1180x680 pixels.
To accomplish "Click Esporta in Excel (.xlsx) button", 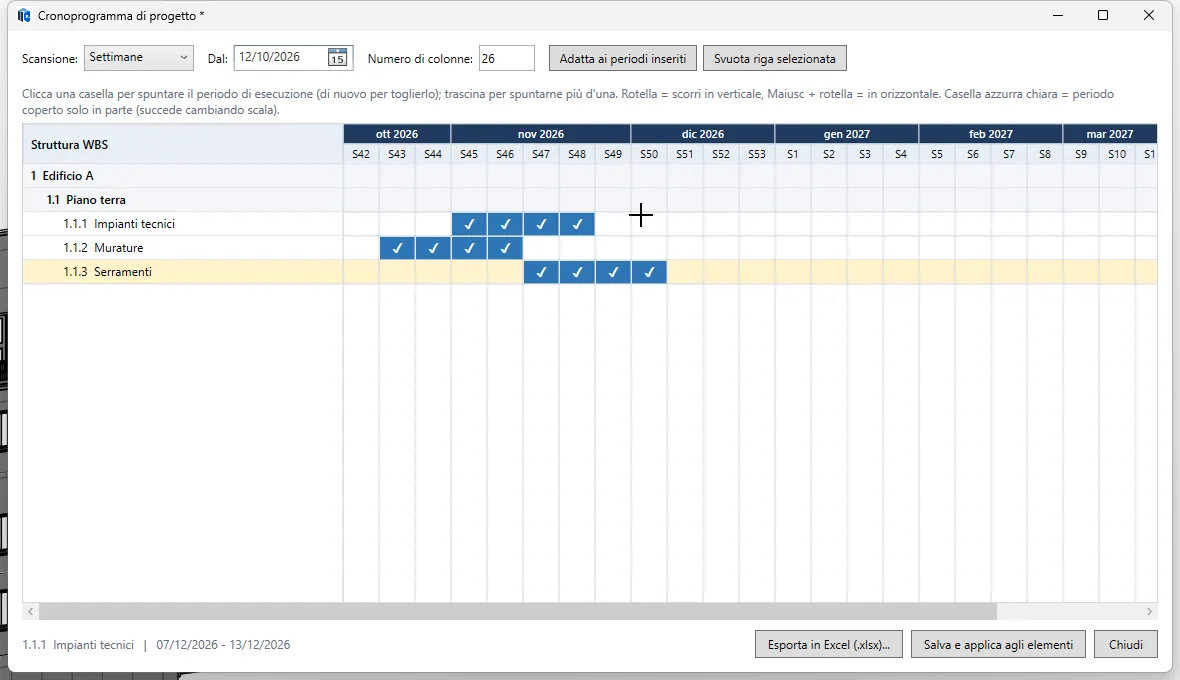I will tap(829, 645).
